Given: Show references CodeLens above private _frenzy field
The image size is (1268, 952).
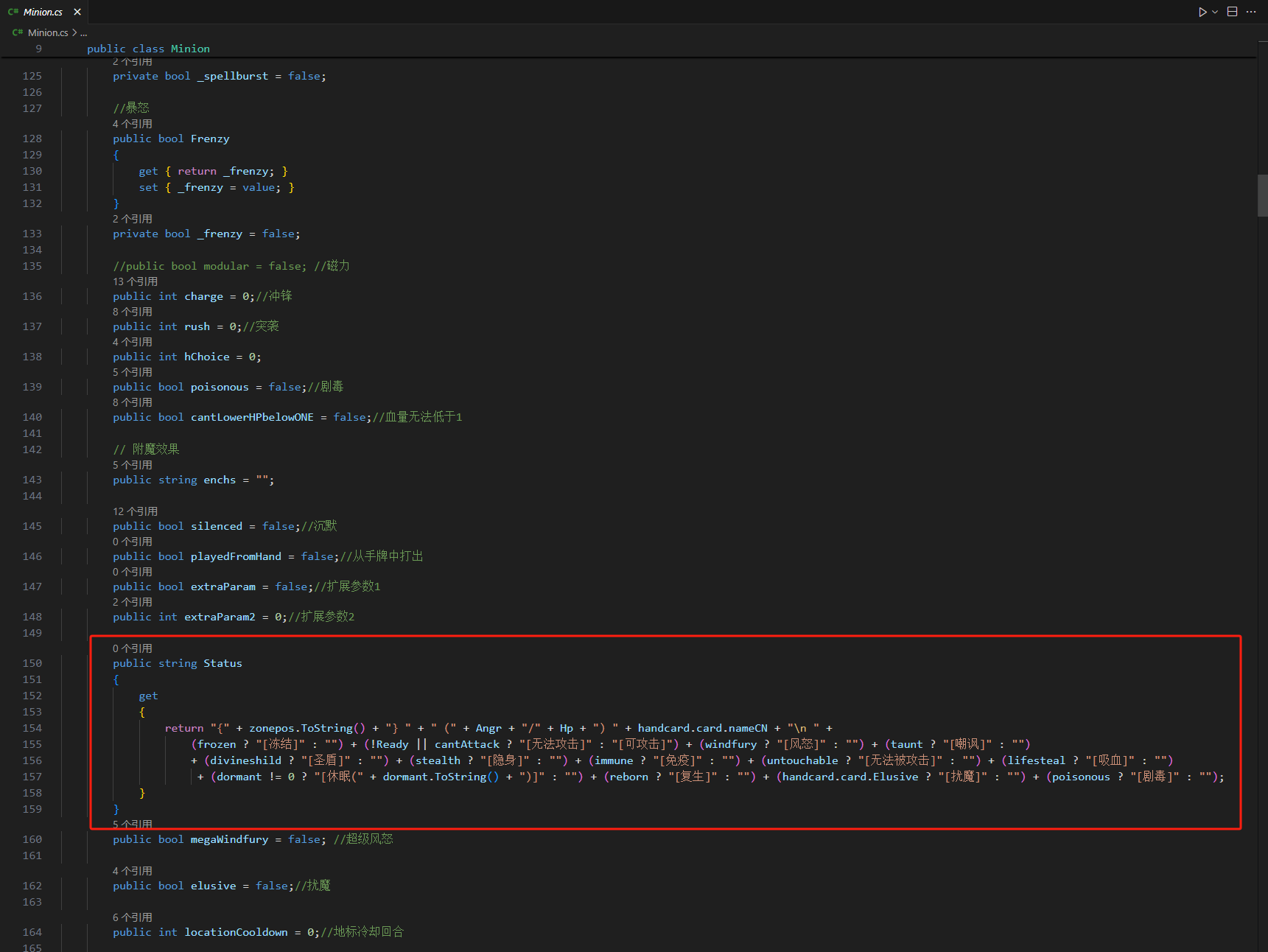Looking at the screenshot, I should pyautogui.click(x=133, y=219).
